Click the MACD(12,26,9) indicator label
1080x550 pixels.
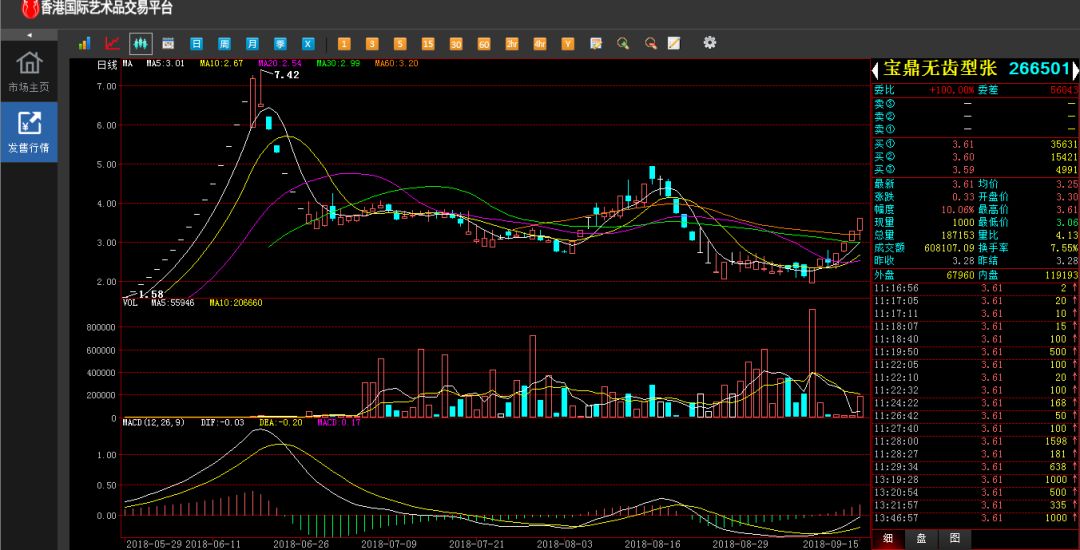point(156,422)
